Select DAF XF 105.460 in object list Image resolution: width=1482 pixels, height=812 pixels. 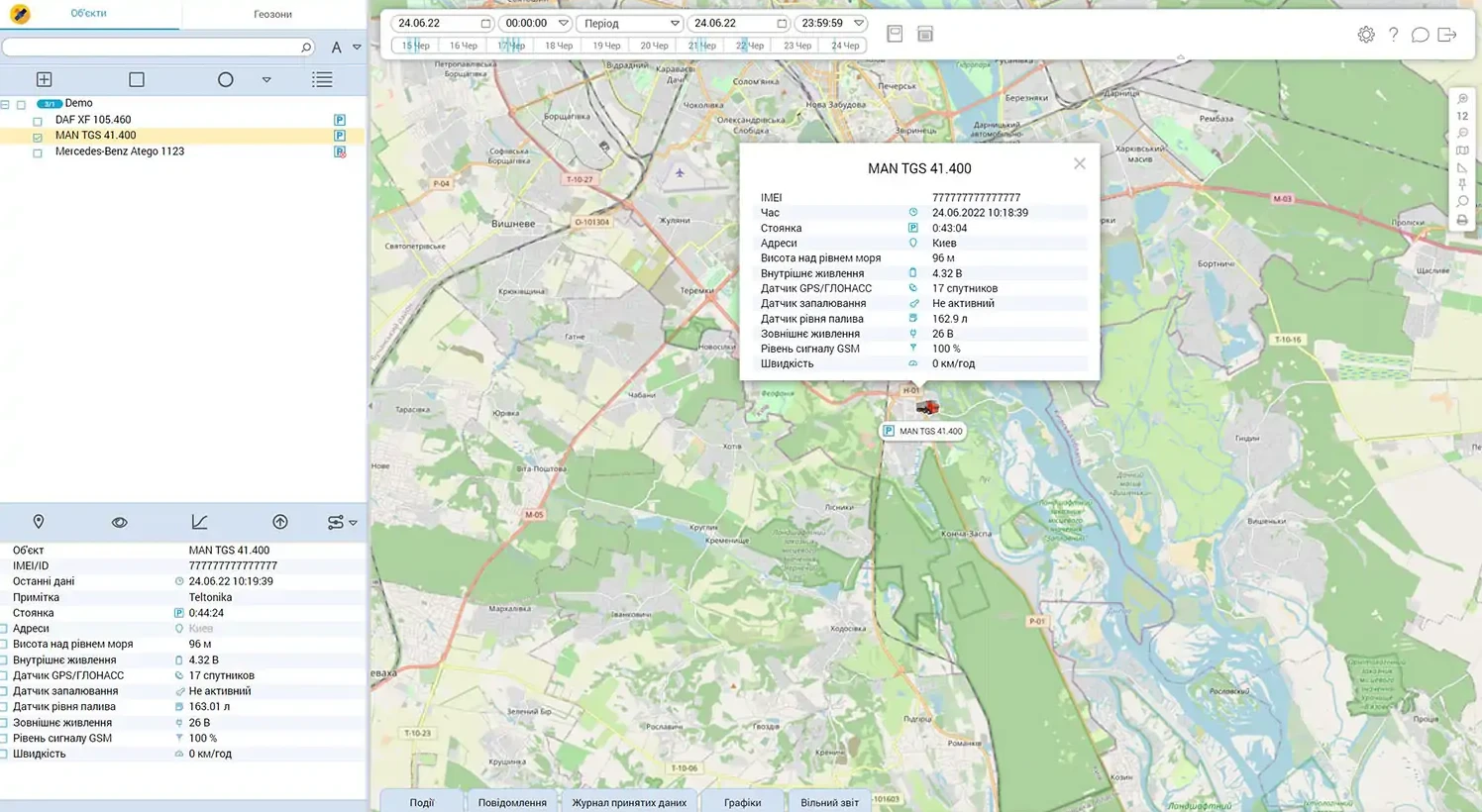click(x=93, y=120)
